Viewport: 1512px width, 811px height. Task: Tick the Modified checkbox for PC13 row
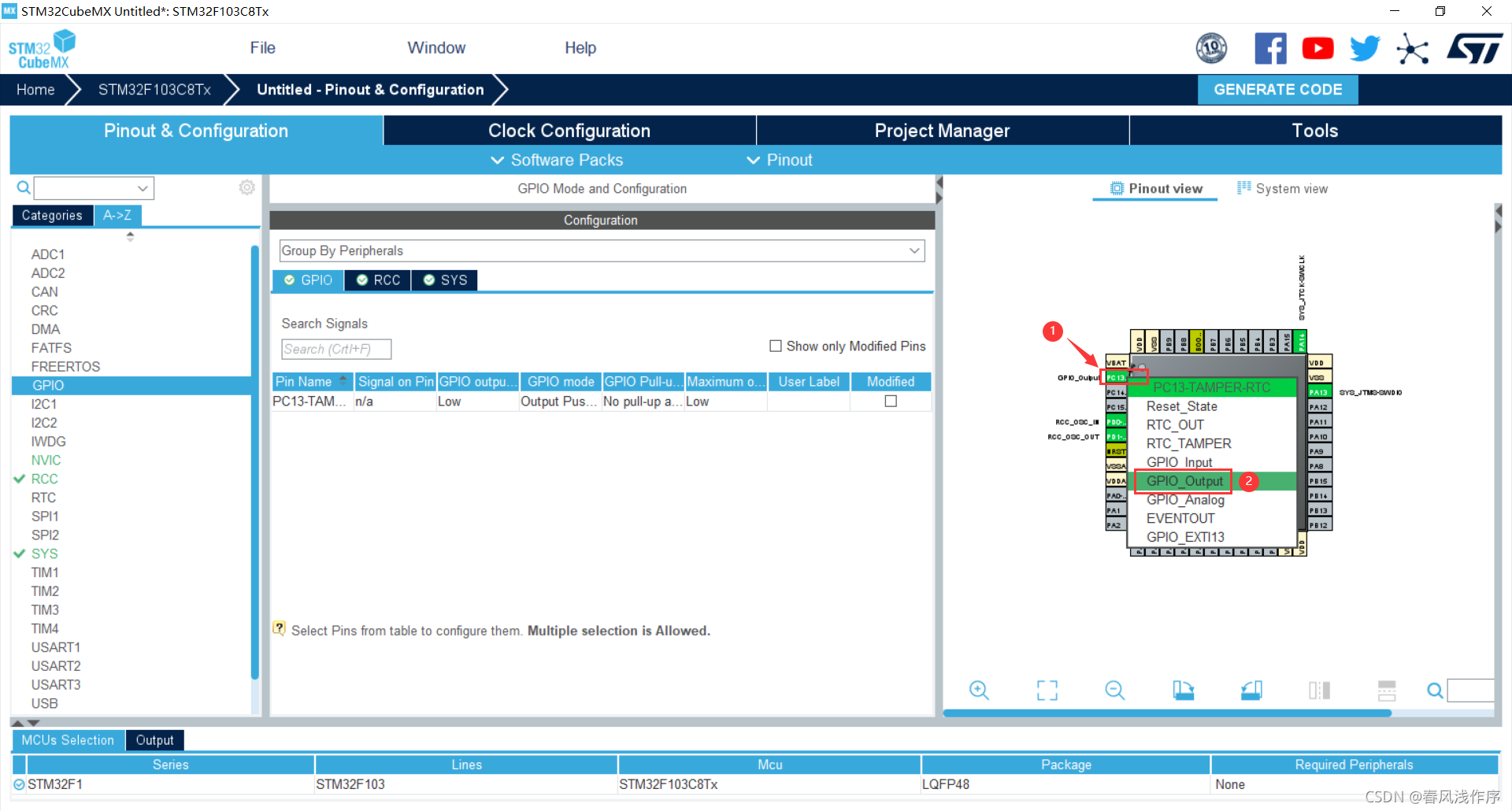[891, 402]
